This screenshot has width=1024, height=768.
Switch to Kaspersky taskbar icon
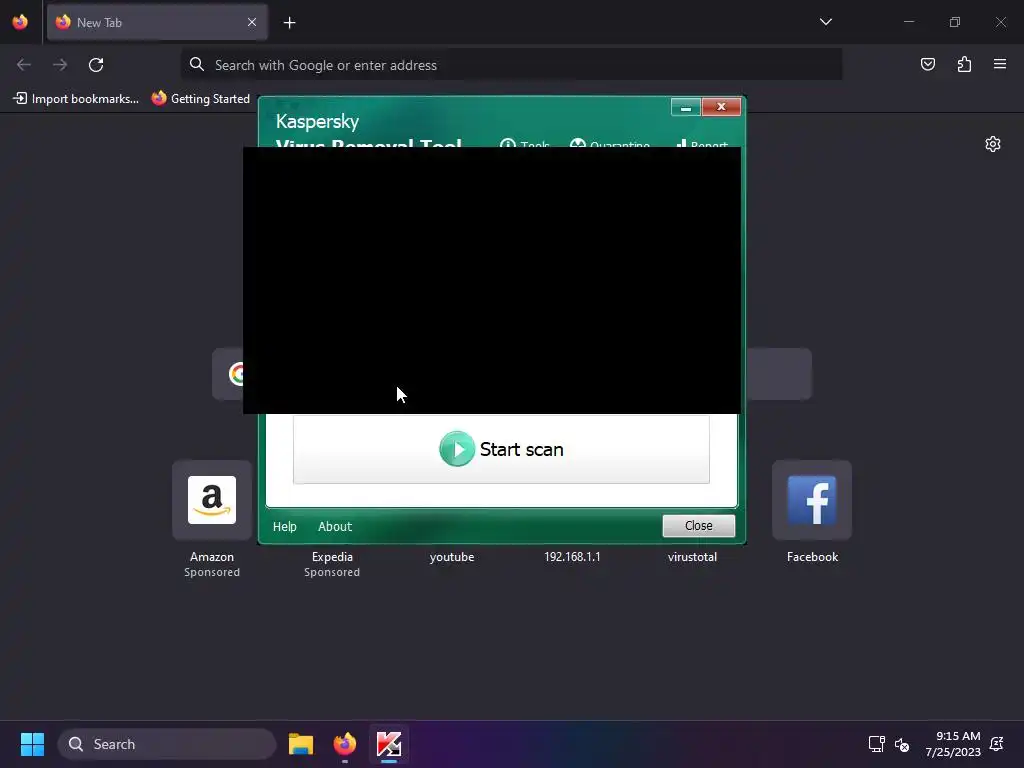tap(389, 744)
